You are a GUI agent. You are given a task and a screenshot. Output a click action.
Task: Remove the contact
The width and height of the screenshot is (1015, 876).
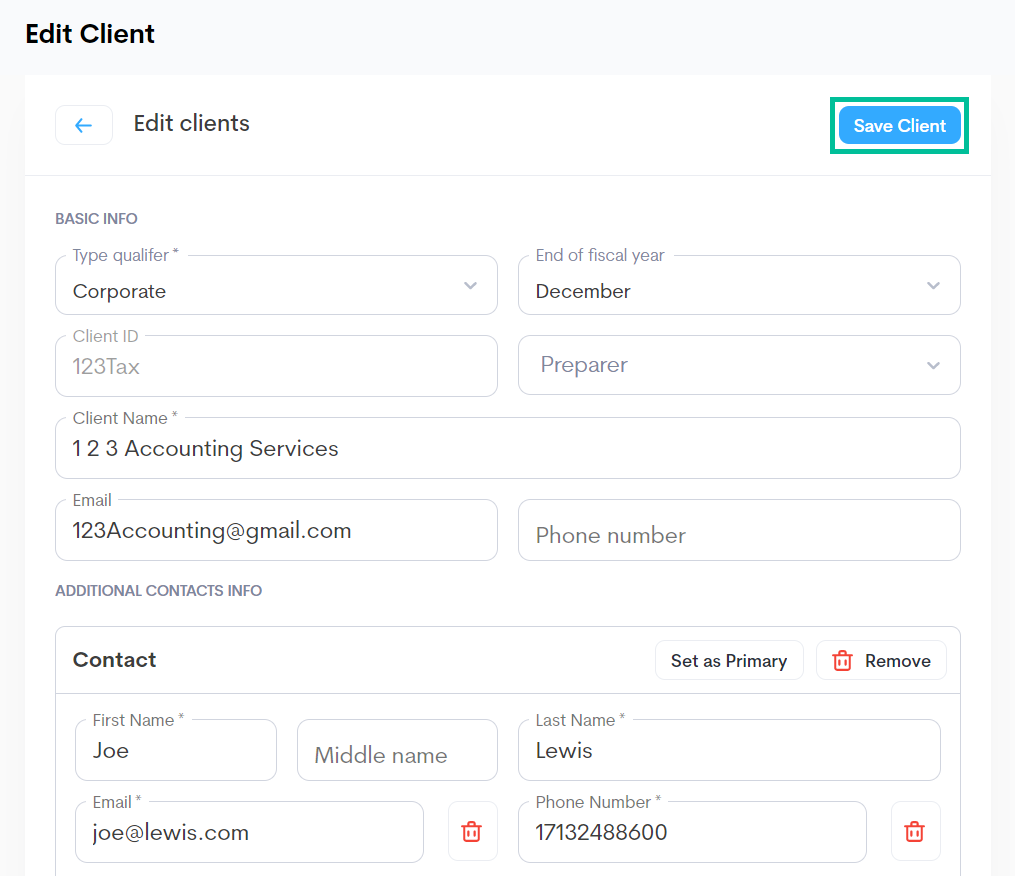coord(881,661)
